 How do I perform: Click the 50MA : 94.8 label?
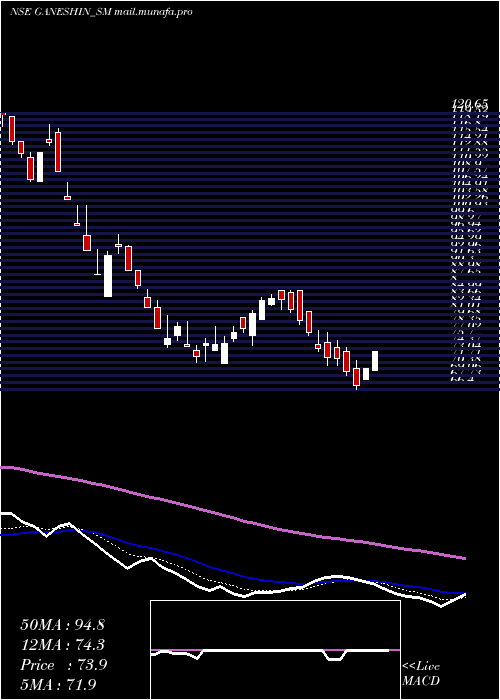[62, 625]
